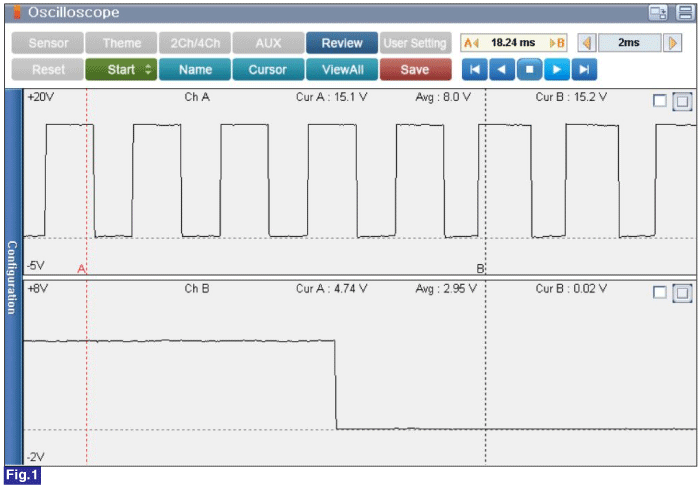The width and height of the screenshot is (700, 487).
Task: Click the 'Cur B : 15.2 V' readout
Action: coord(571,97)
